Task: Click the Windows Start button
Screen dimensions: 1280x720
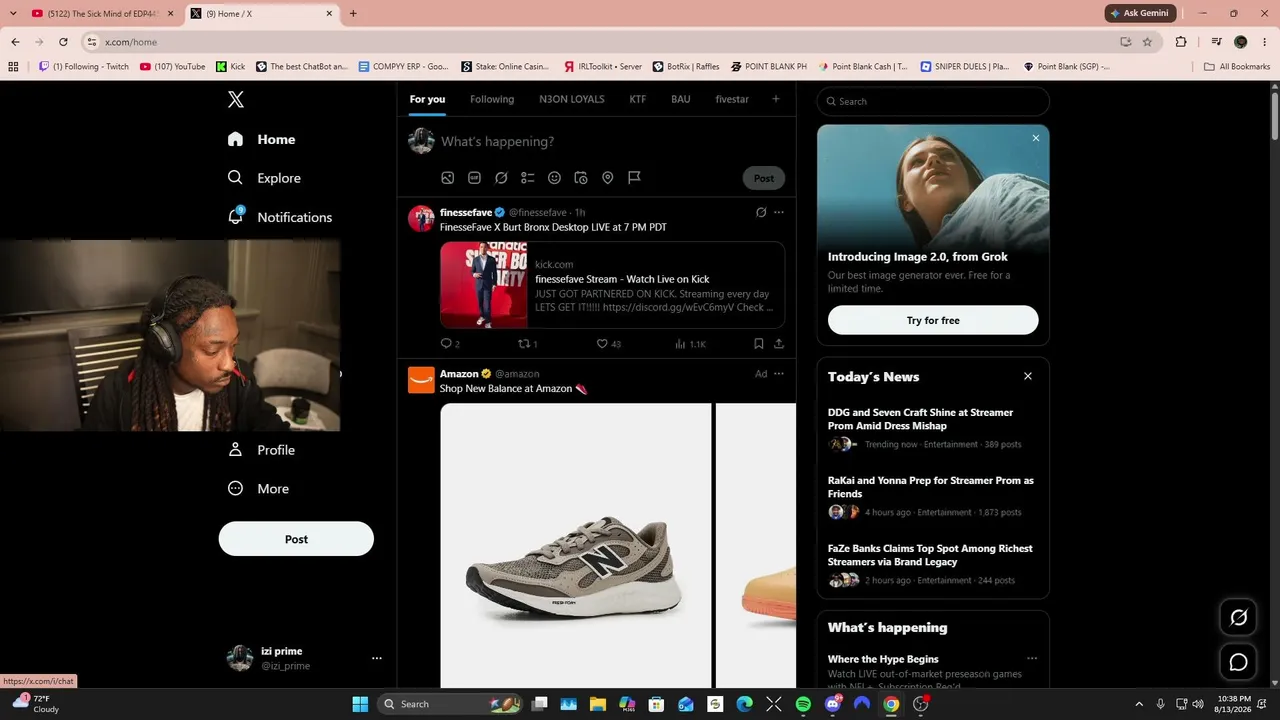Action: [x=360, y=704]
